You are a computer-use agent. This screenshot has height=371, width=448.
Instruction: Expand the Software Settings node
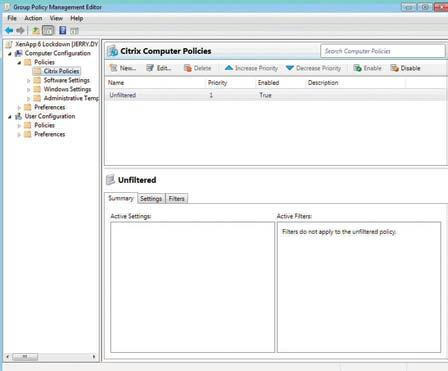29,80
